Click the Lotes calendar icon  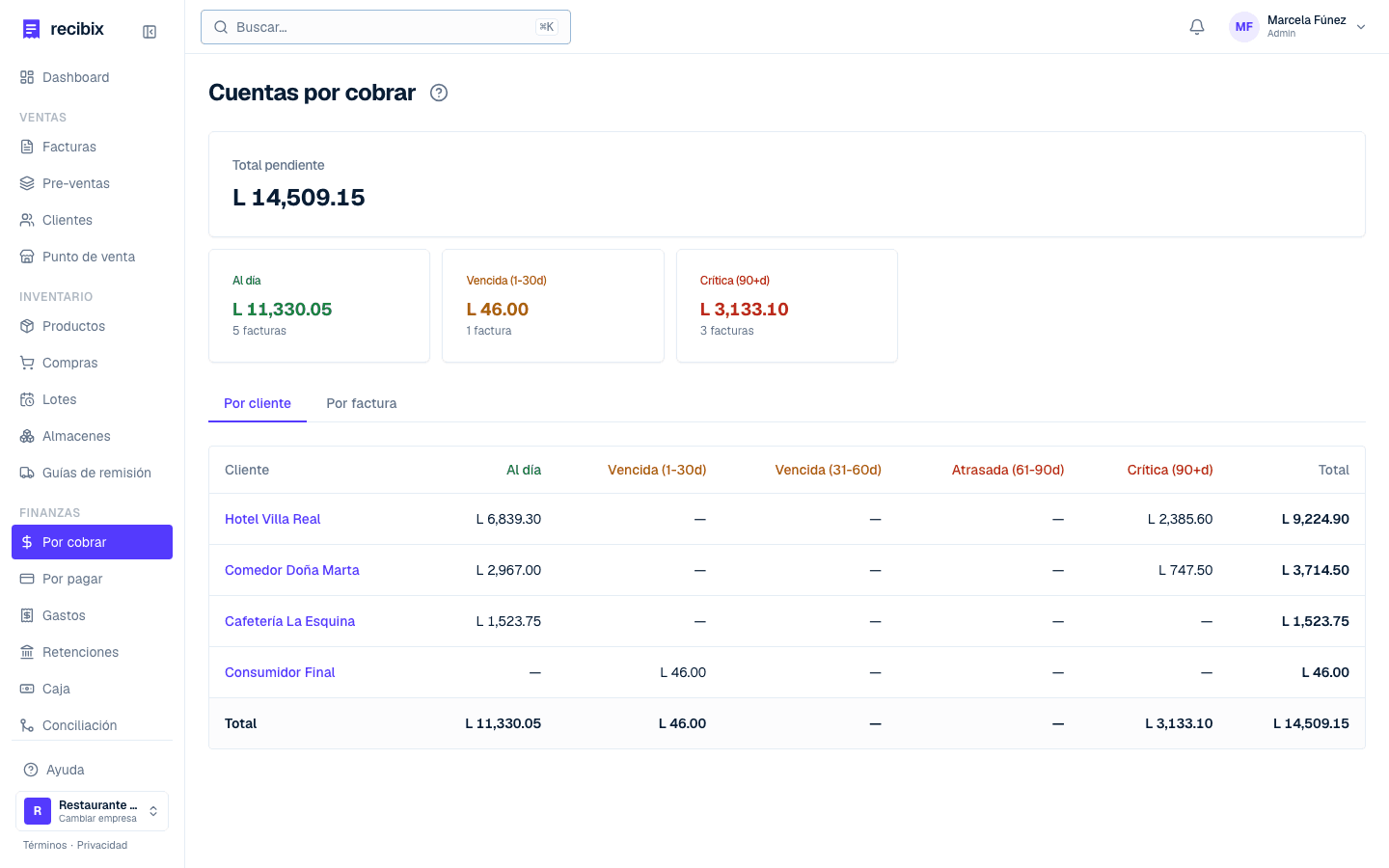[x=27, y=399]
